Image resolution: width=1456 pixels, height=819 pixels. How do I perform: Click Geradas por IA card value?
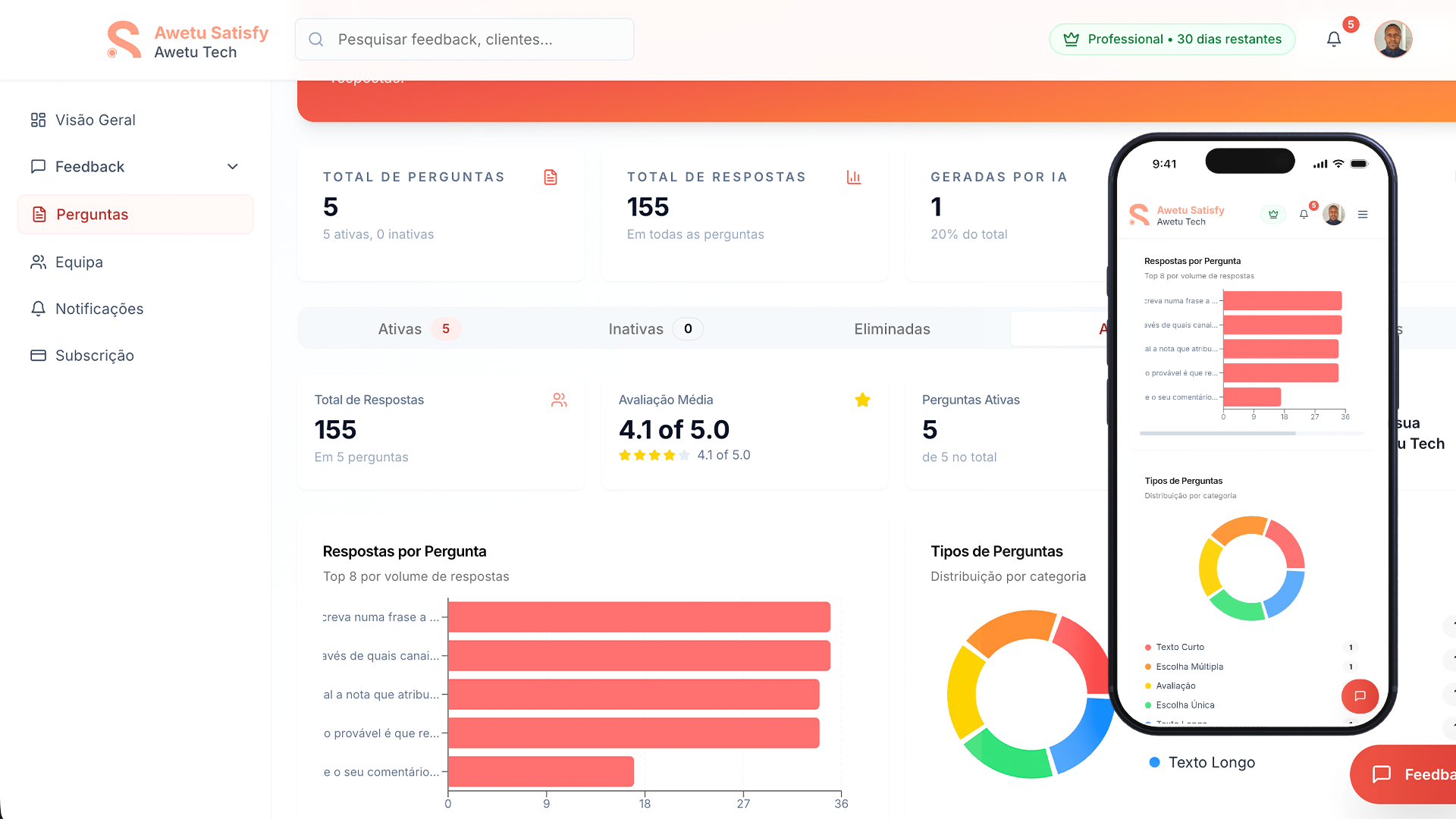coord(937,207)
